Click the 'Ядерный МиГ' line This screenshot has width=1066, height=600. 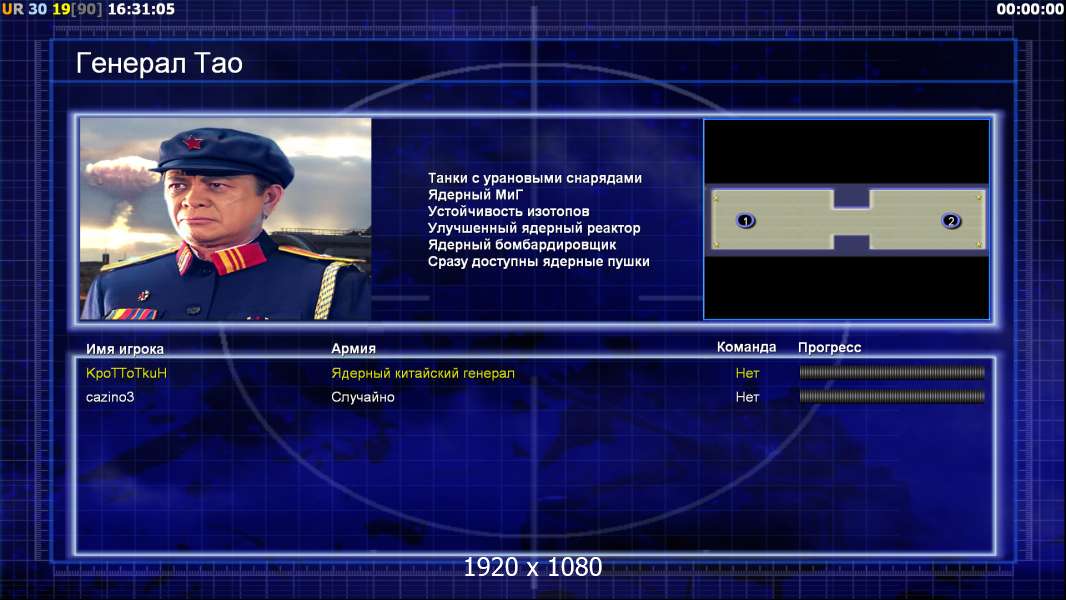[x=476, y=194]
